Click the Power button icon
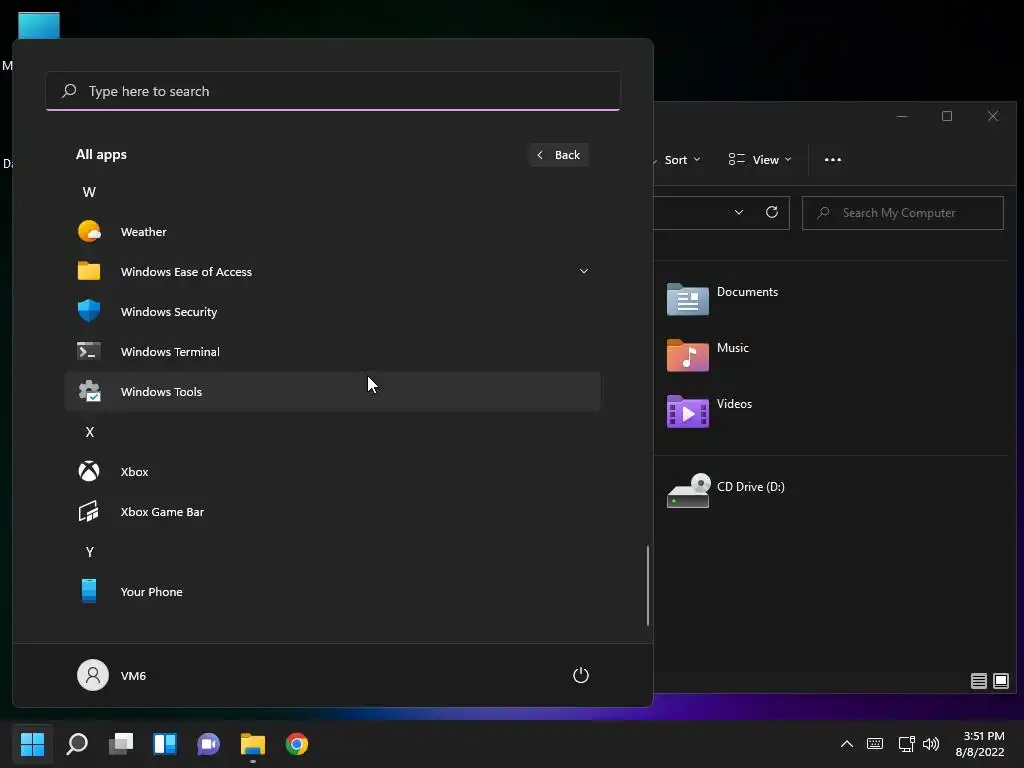 581,675
